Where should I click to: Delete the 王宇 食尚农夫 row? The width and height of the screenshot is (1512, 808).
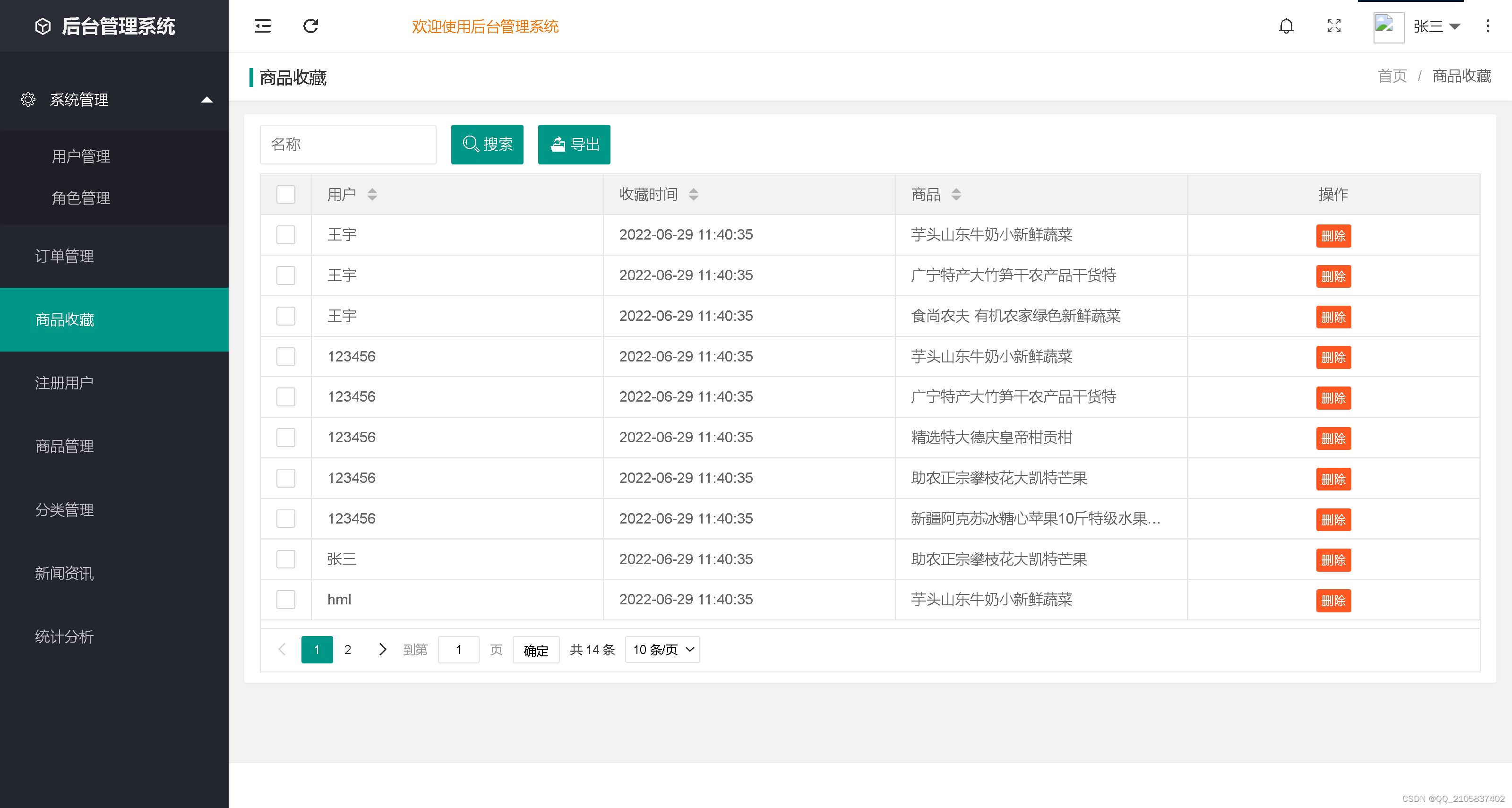(1333, 317)
